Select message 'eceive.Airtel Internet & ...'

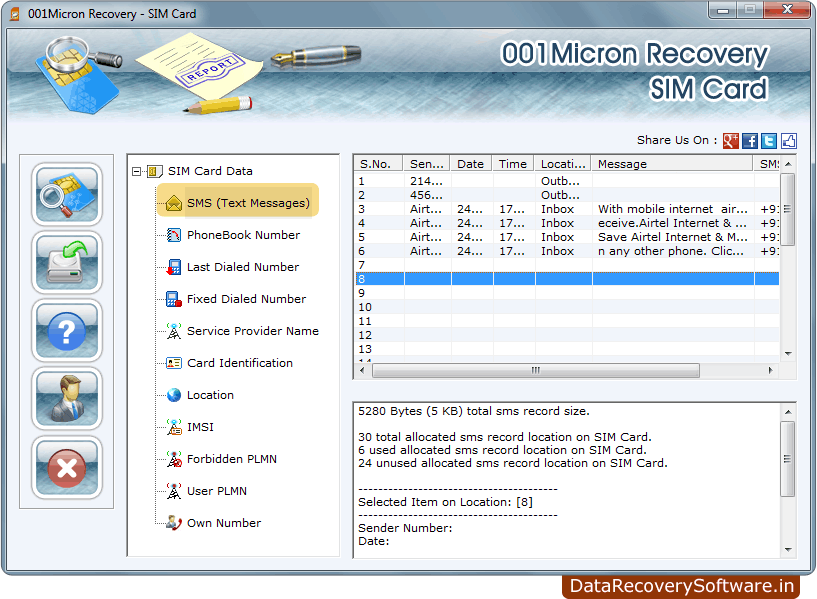567,223
